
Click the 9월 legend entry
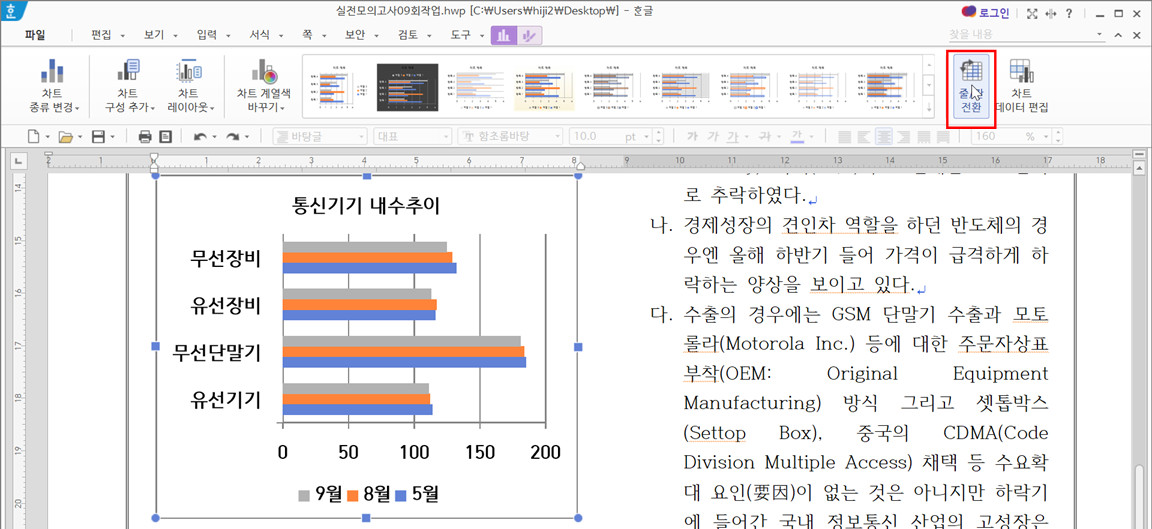pos(320,494)
